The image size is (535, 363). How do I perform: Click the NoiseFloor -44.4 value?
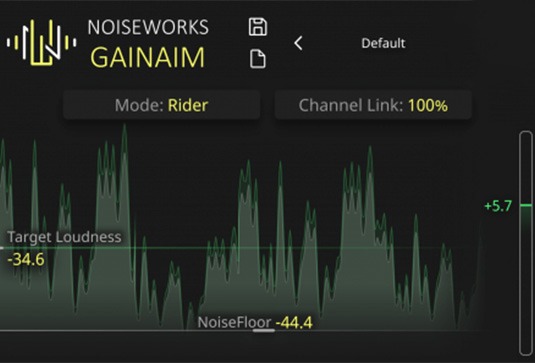pyautogui.click(x=294, y=322)
